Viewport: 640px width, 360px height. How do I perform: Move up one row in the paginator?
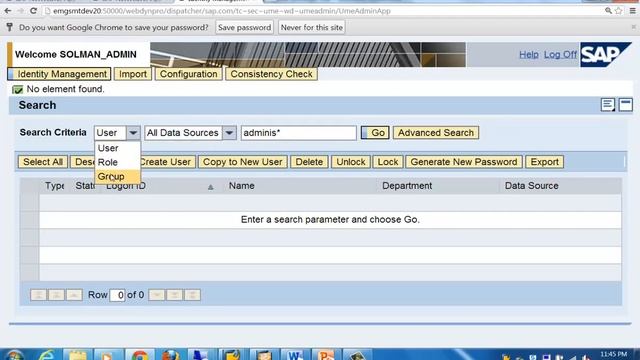(x=74, y=295)
